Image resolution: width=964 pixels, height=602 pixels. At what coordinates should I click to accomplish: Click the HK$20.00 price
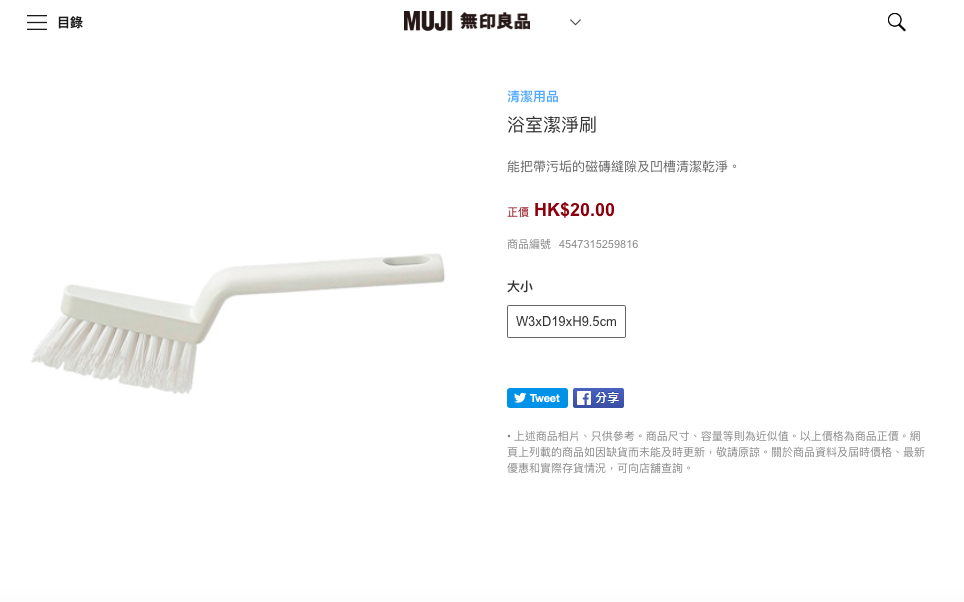coord(574,210)
